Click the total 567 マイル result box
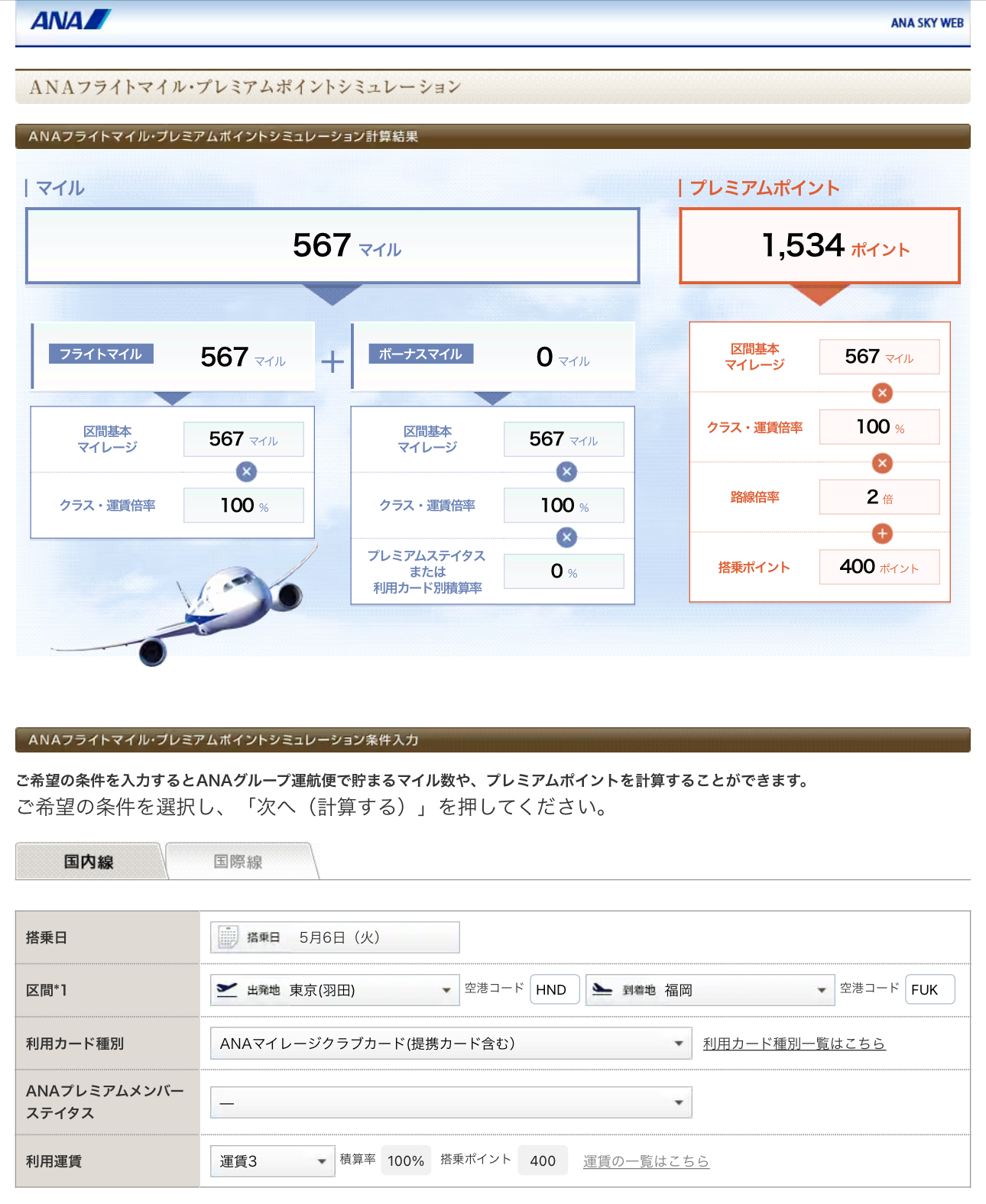The image size is (986, 1204). tap(332, 246)
